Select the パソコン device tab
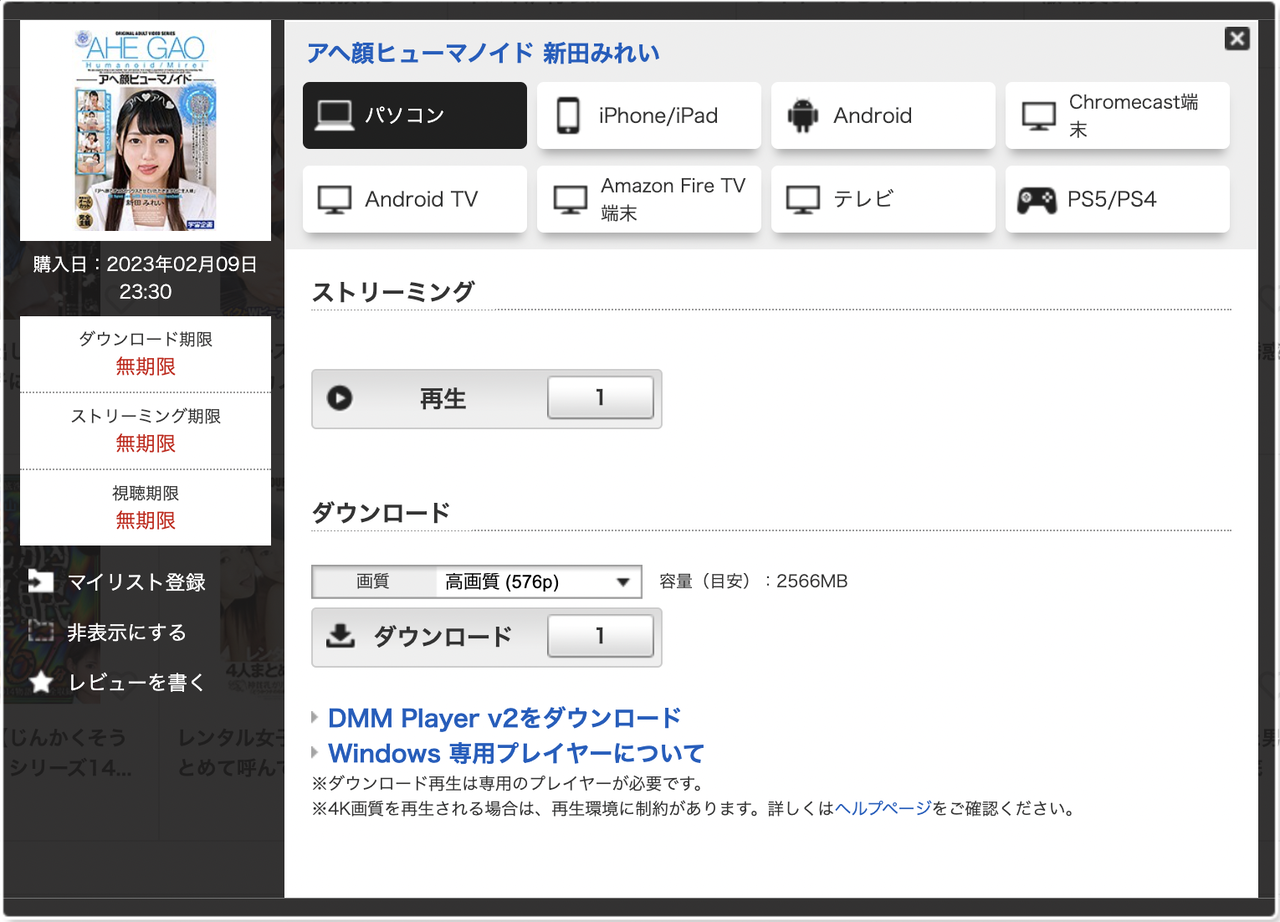This screenshot has width=1280, height=922. (x=414, y=116)
